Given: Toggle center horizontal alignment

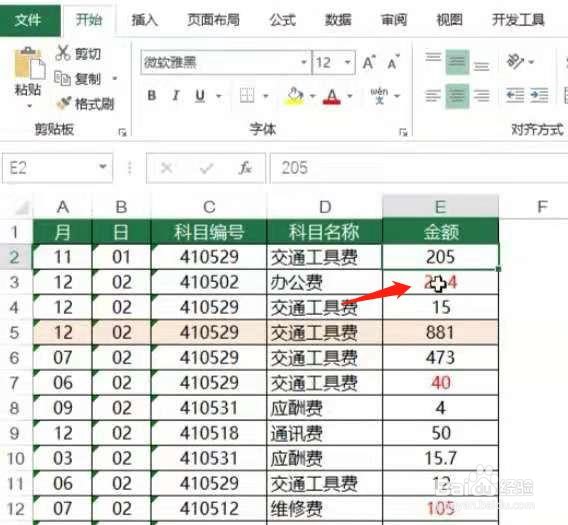Looking at the screenshot, I should (x=457, y=96).
